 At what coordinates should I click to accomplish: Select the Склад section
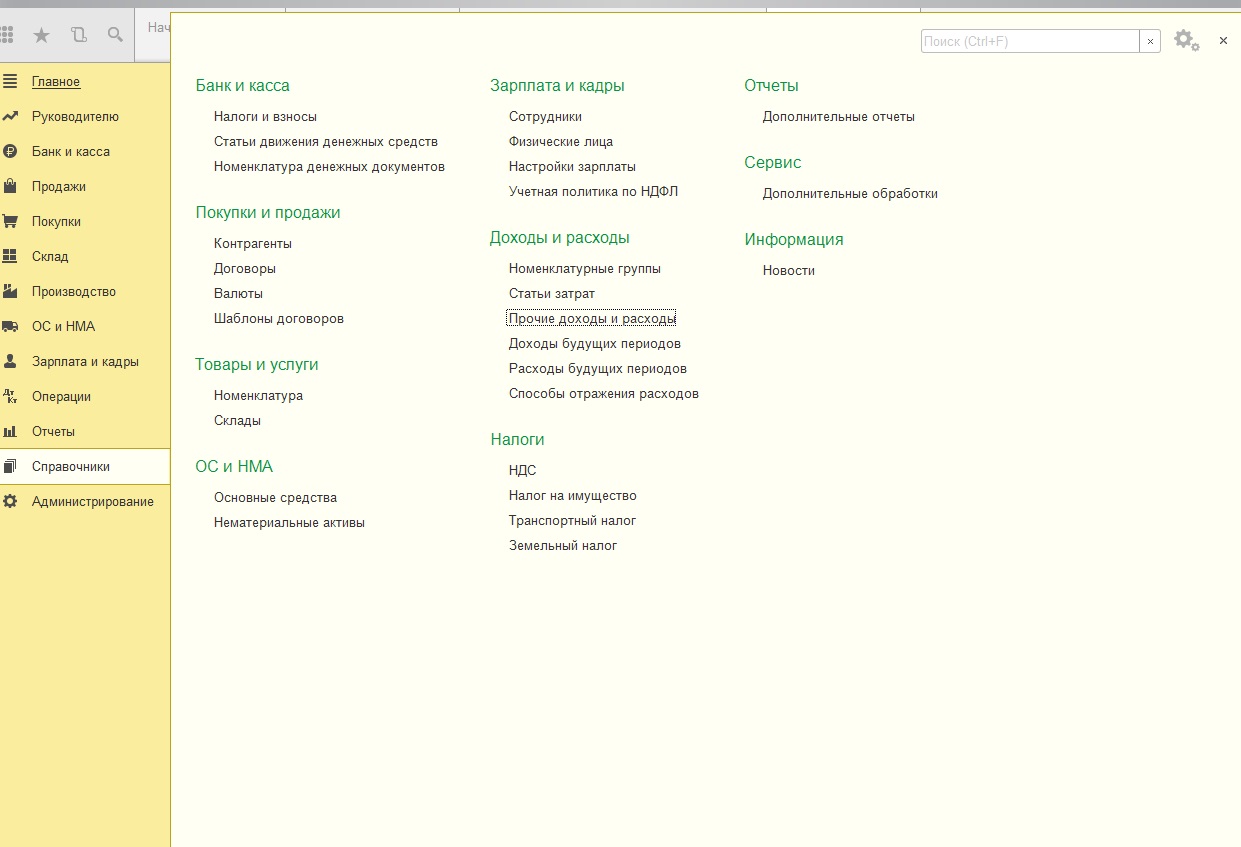50,257
